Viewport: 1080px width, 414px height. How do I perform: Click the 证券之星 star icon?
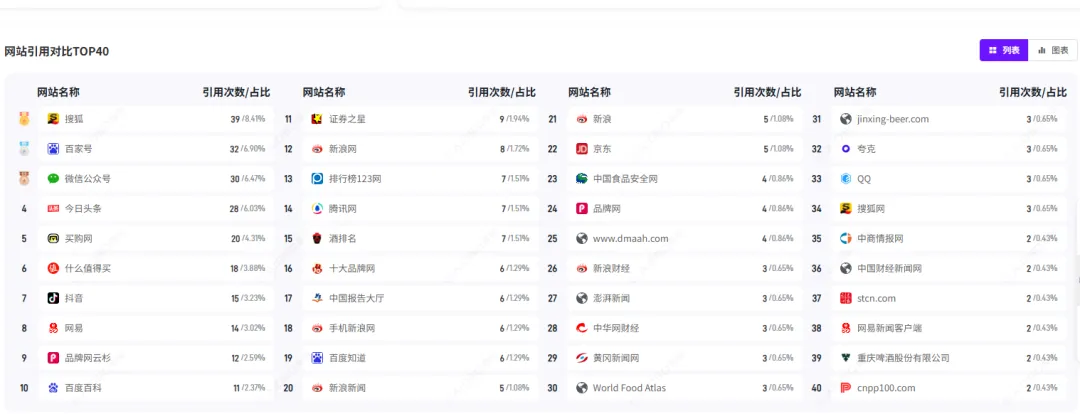point(317,119)
